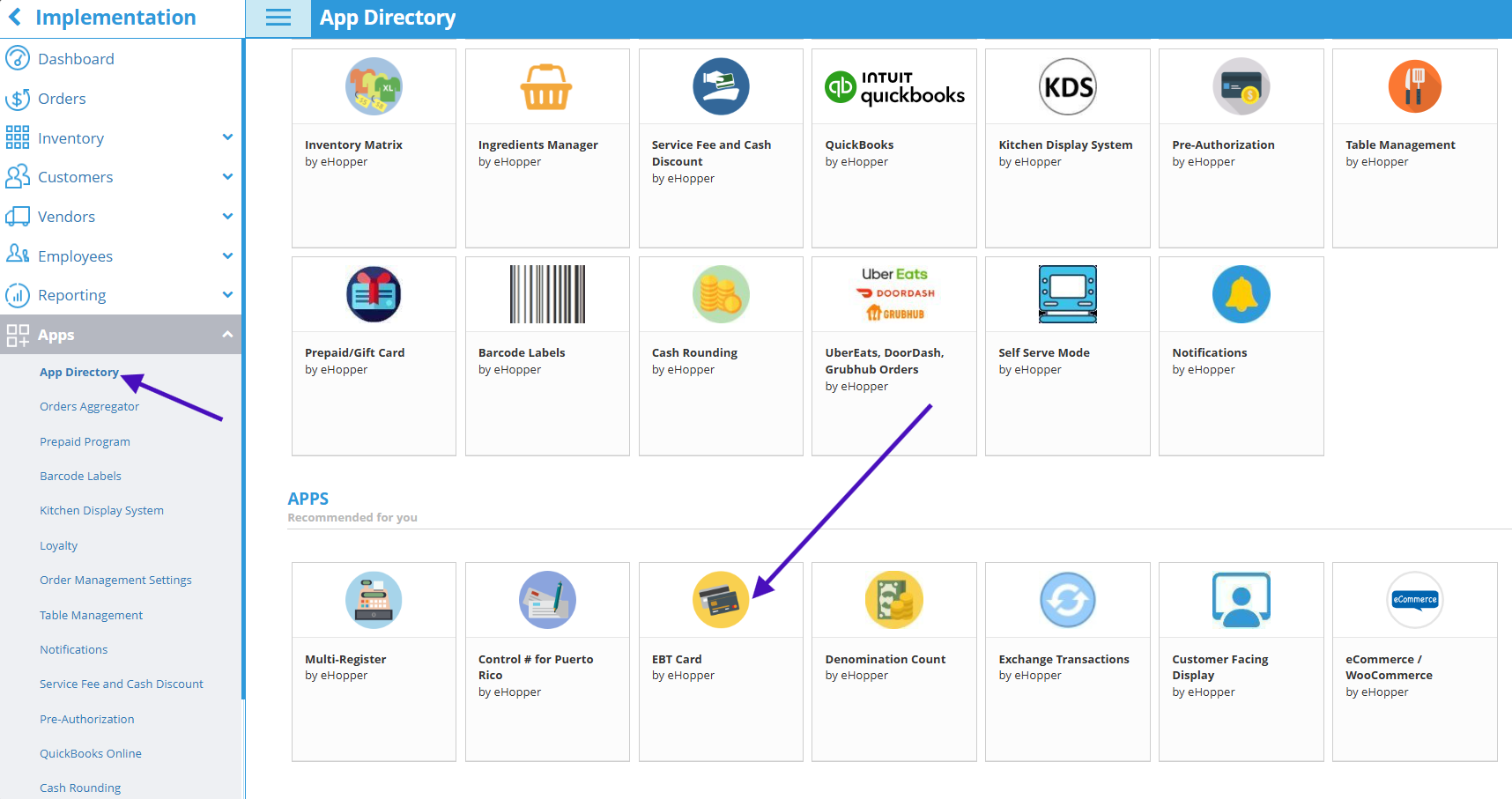Click the Barcode Labels app icon
1512x799 pixels.
point(547,294)
